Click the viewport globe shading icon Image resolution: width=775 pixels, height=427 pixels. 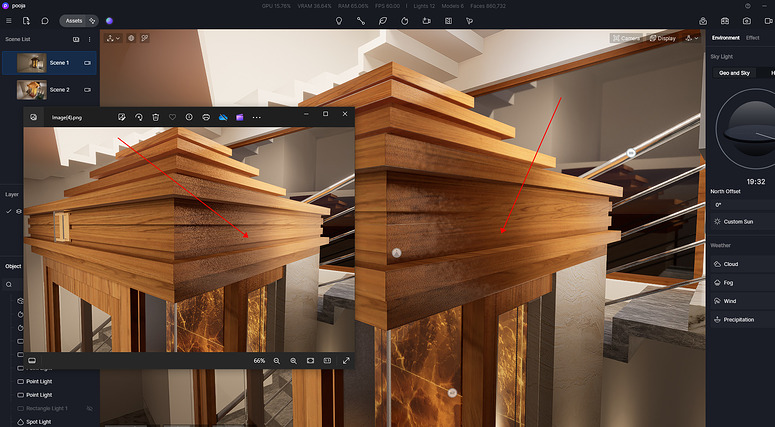(x=131, y=38)
